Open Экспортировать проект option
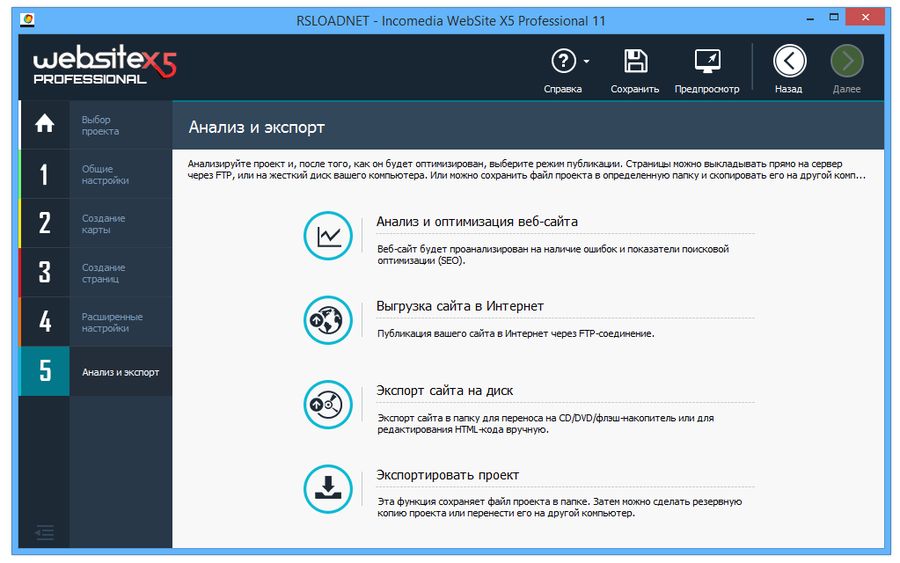Screen dimensions: 900x563 click(x=448, y=475)
